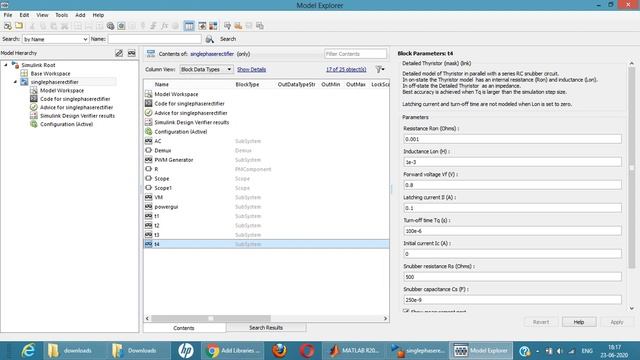The image size is (640, 360).
Task: Open the filter funnel dropdown beside object count
Action: tap(380, 69)
